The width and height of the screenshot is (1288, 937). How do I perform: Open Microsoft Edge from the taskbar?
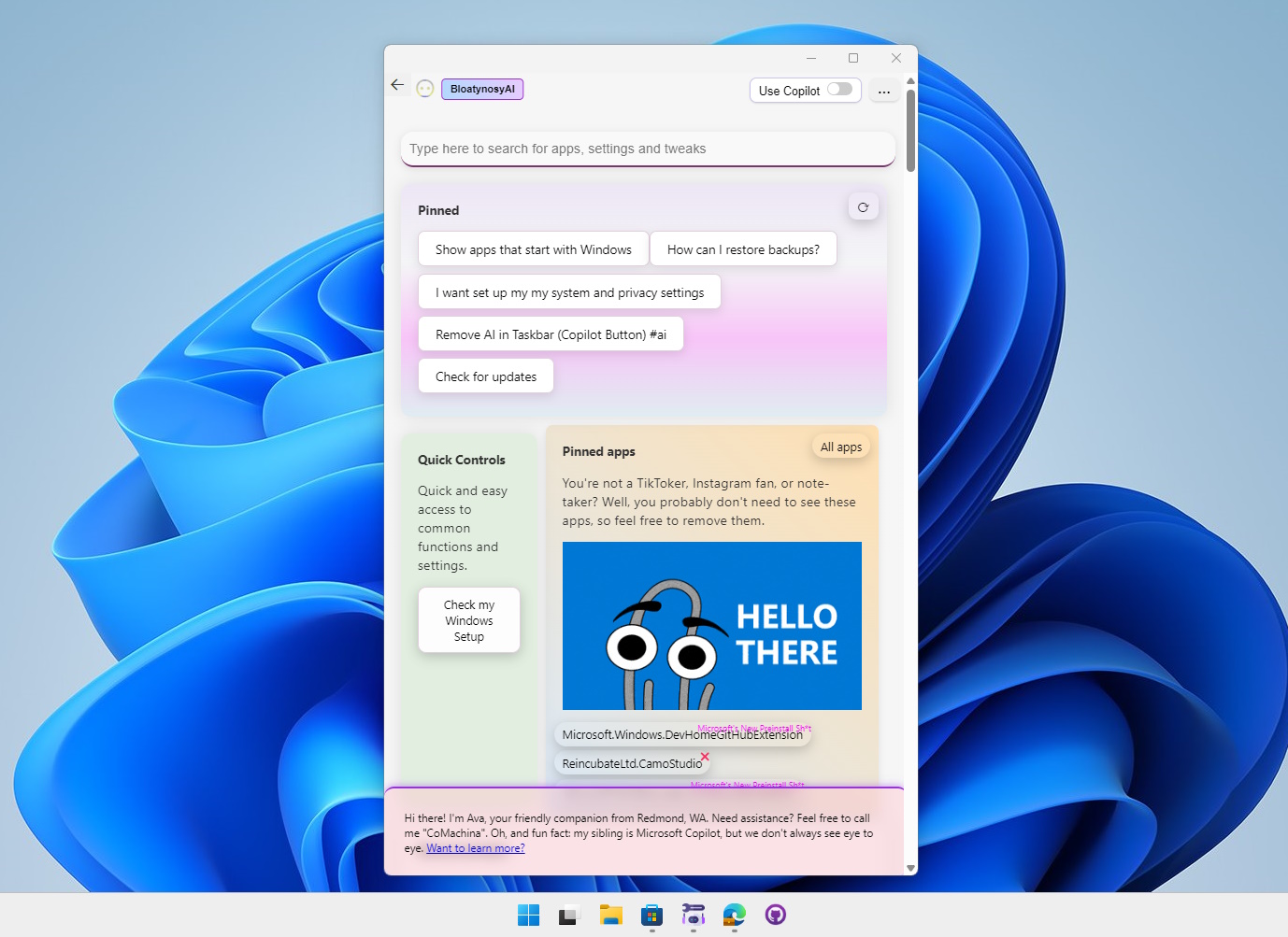(x=735, y=916)
